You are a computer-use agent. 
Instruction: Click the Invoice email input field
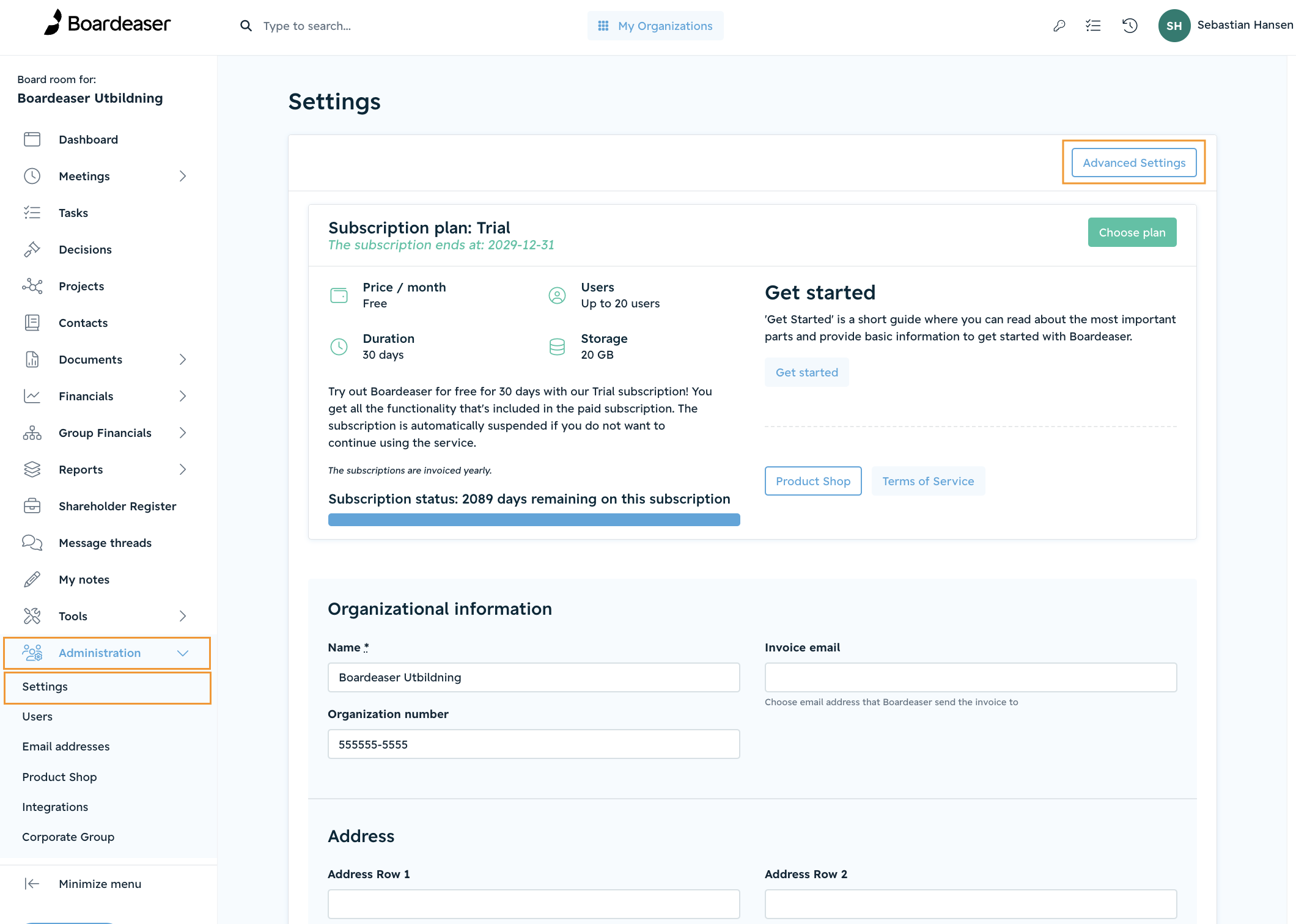point(971,677)
